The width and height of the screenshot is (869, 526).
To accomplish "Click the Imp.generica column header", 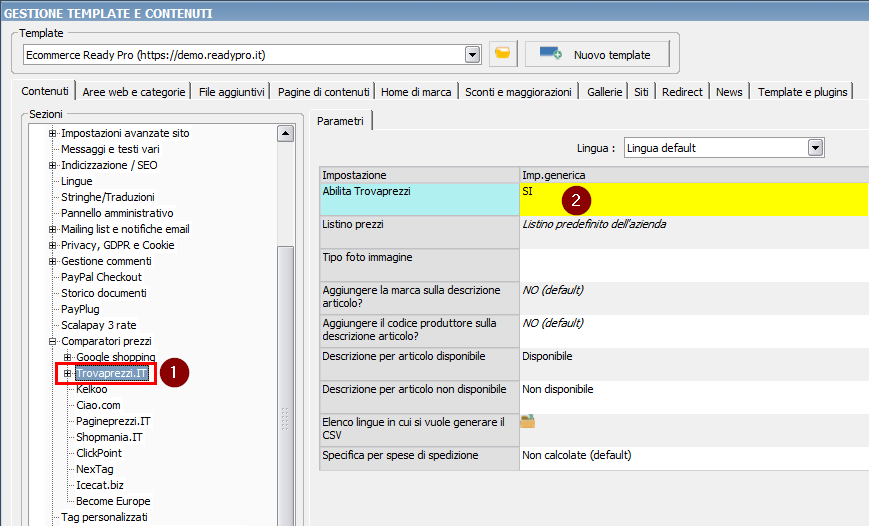I will 694,175.
